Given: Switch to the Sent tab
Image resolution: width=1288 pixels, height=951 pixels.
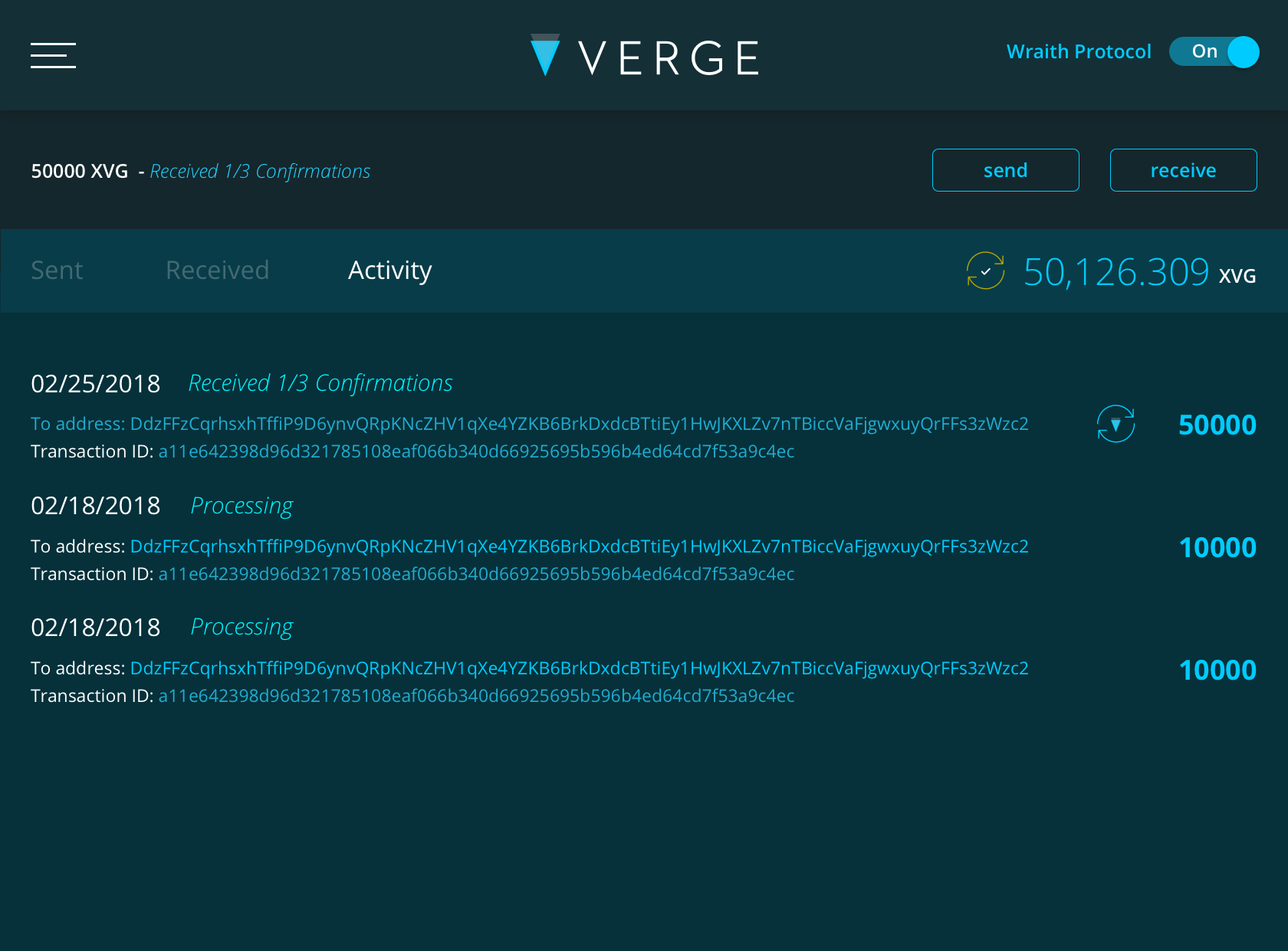Looking at the screenshot, I should 57,271.
